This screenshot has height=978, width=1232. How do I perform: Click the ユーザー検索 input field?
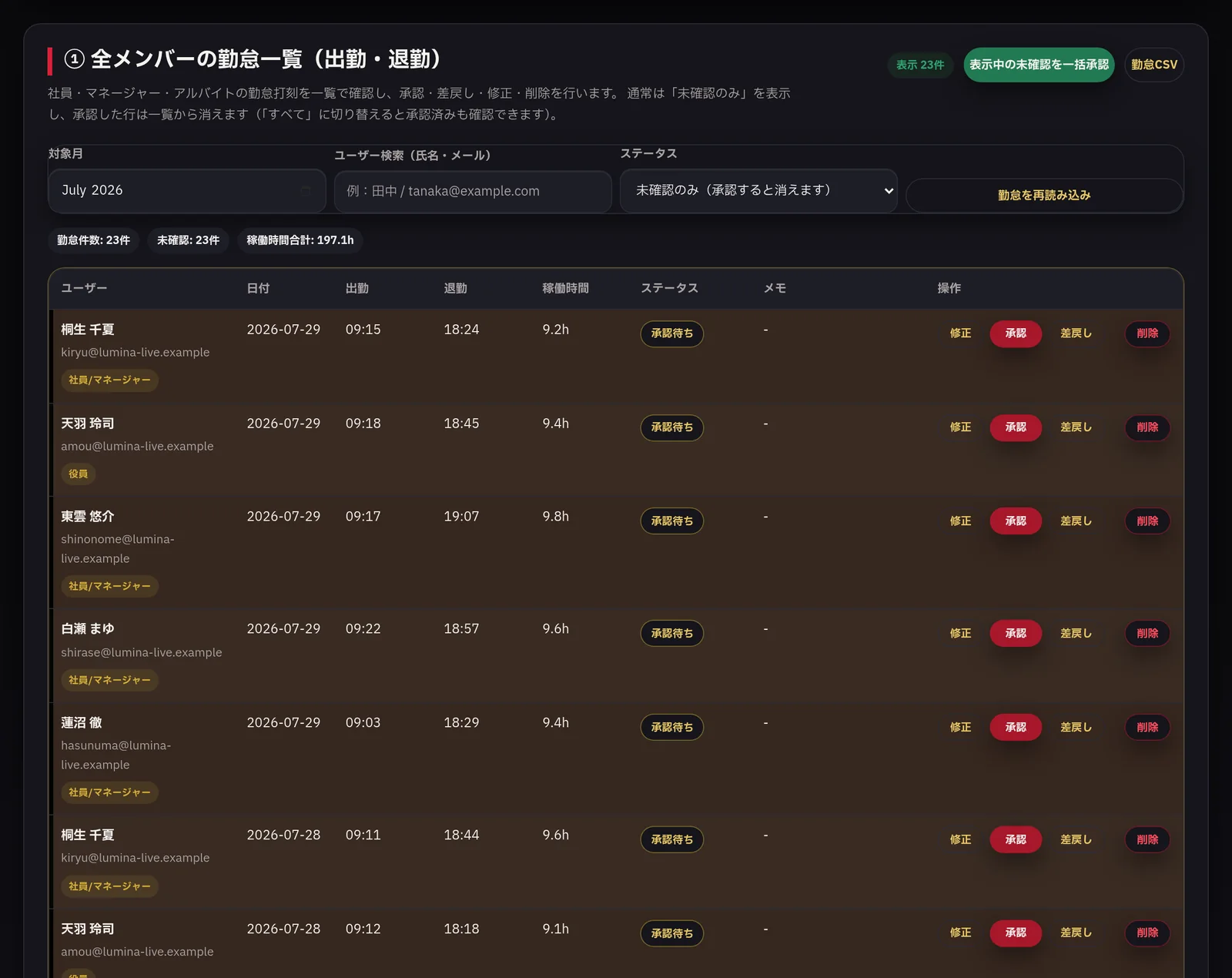click(x=473, y=191)
